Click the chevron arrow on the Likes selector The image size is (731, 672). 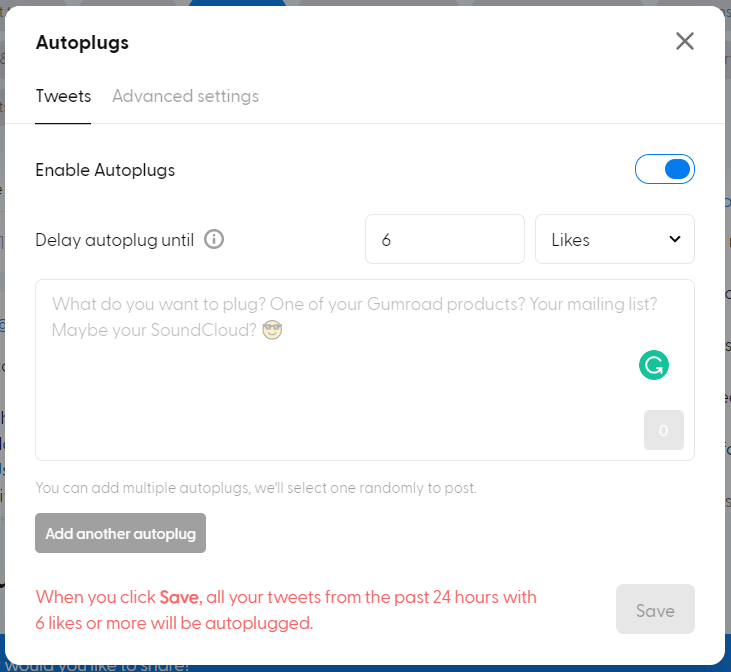point(675,240)
